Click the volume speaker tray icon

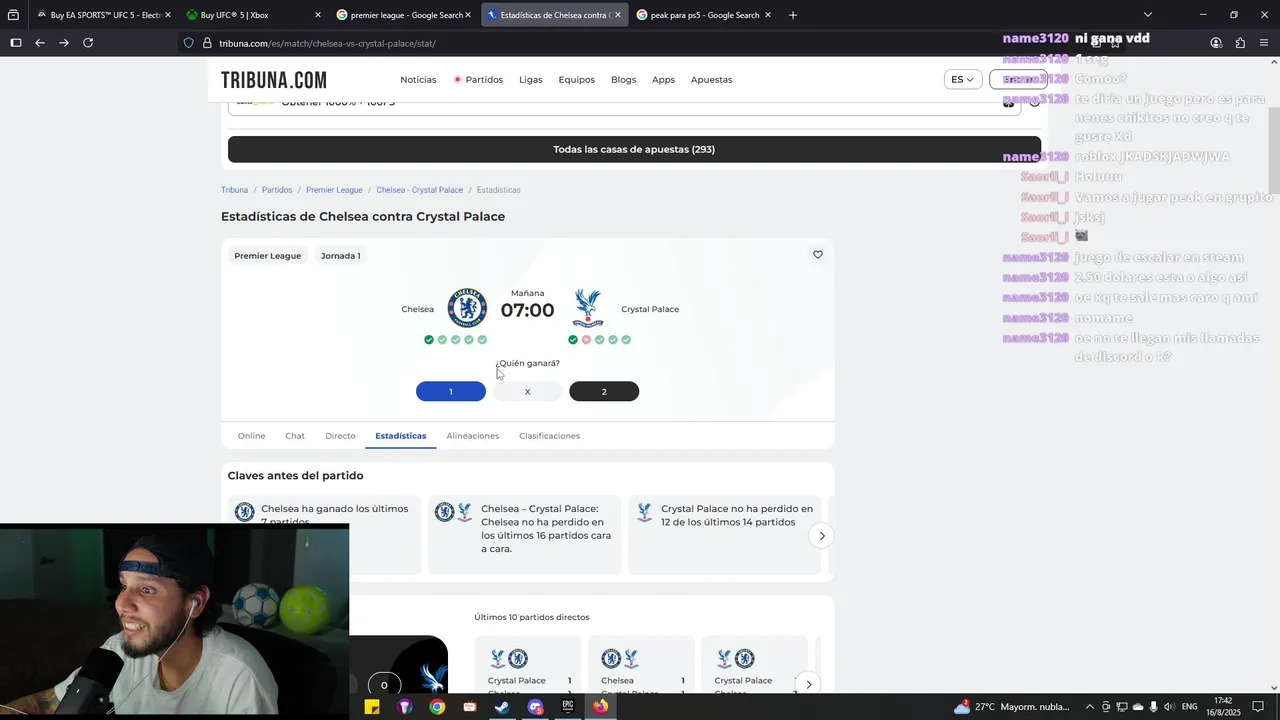pyautogui.click(x=1169, y=707)
